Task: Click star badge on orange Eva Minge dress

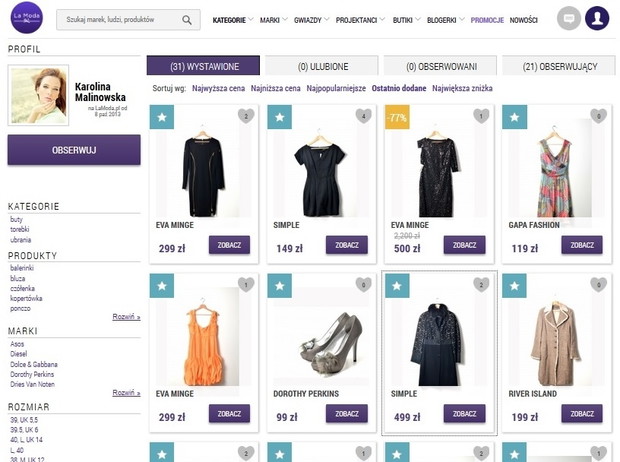Action: (162, 286)
